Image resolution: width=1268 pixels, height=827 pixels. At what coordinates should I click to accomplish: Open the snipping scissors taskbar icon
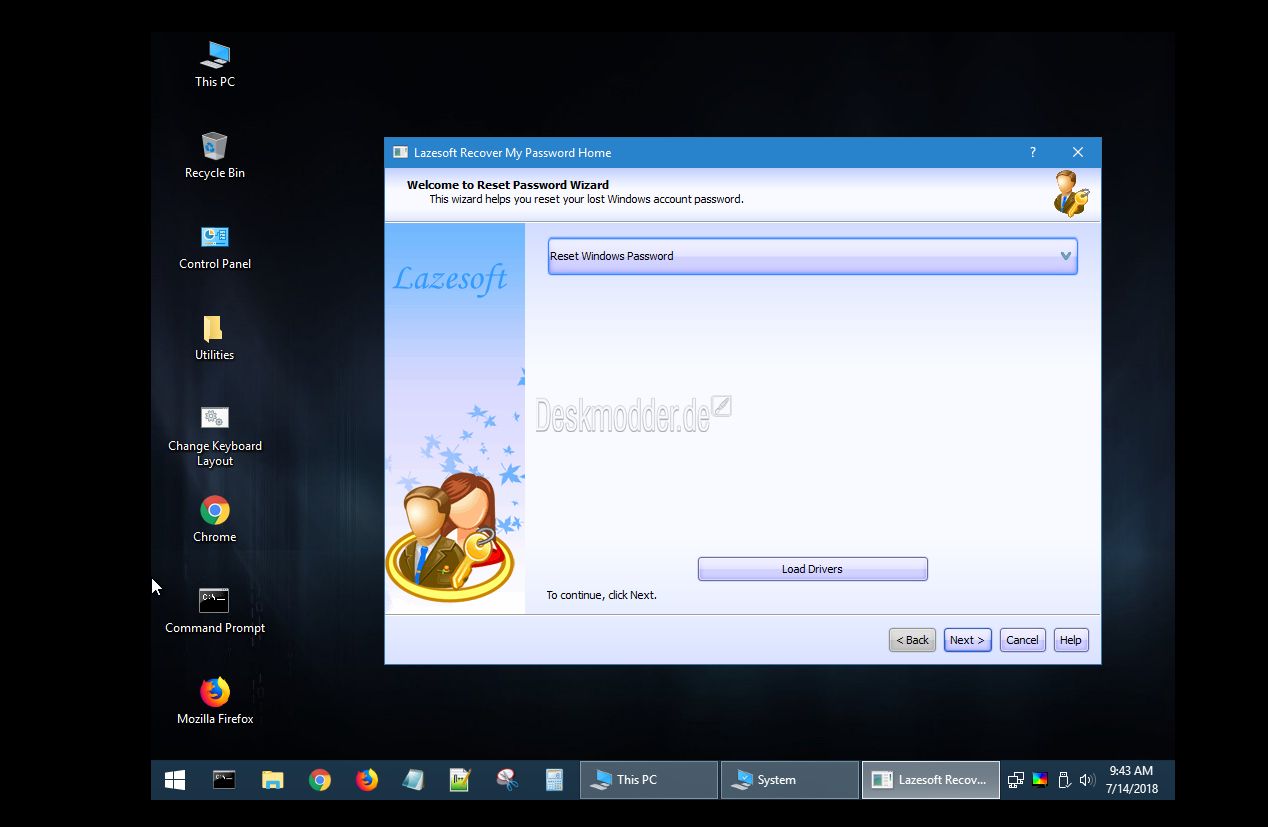point(507,780)
